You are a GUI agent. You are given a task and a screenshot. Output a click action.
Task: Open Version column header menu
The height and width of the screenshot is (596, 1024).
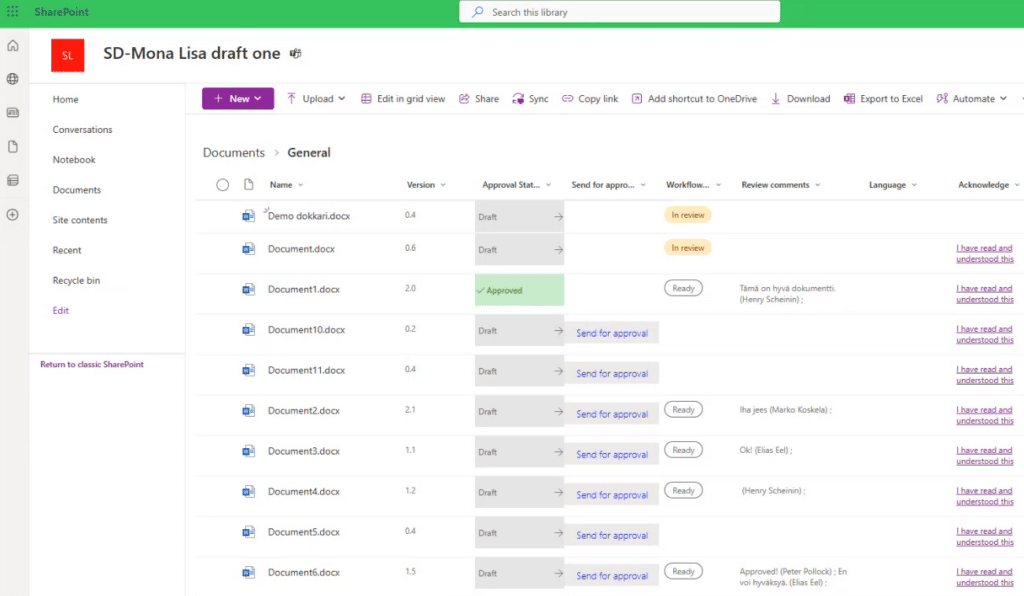tap(426, 185)
